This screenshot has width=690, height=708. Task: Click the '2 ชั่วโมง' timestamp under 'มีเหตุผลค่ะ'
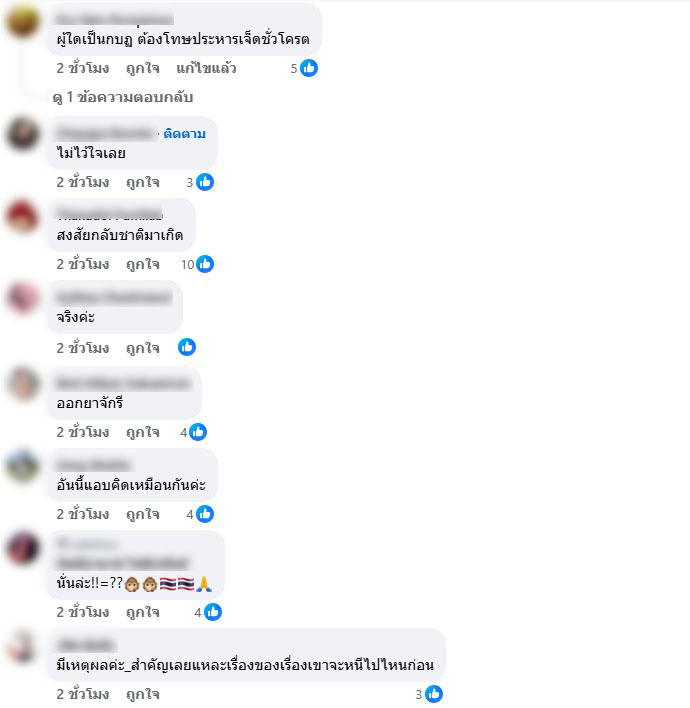(x=83, y=694)
